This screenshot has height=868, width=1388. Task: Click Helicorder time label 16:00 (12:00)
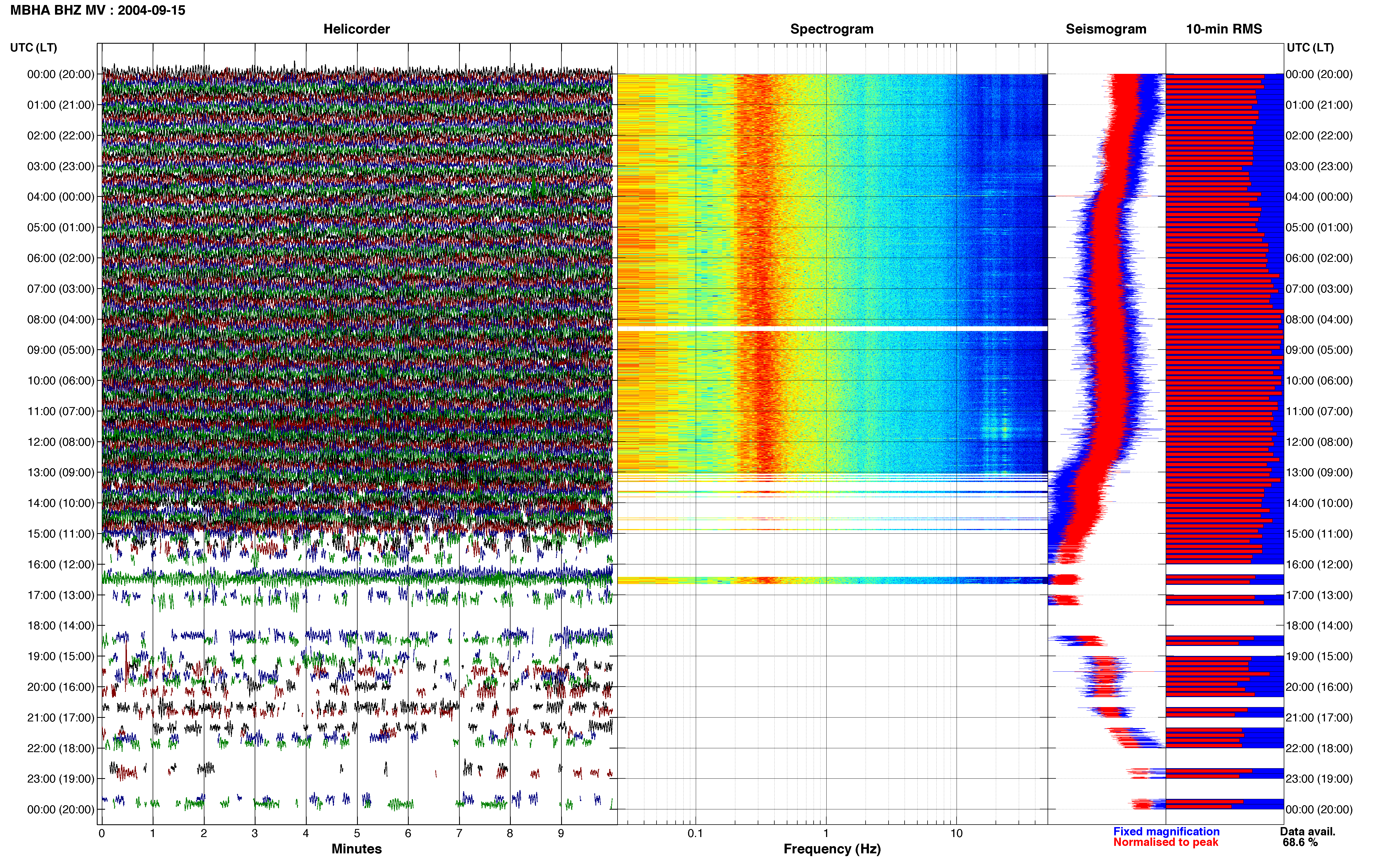61,564
